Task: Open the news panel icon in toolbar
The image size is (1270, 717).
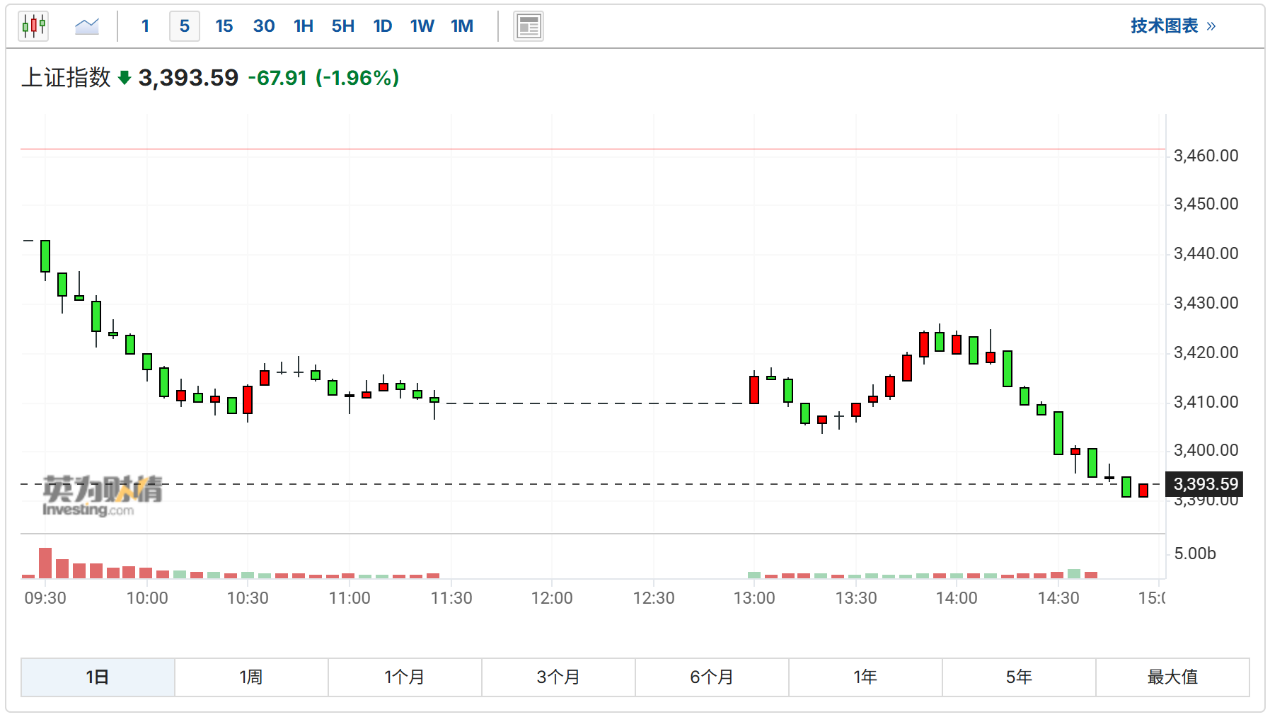Action: coord(528,26)
